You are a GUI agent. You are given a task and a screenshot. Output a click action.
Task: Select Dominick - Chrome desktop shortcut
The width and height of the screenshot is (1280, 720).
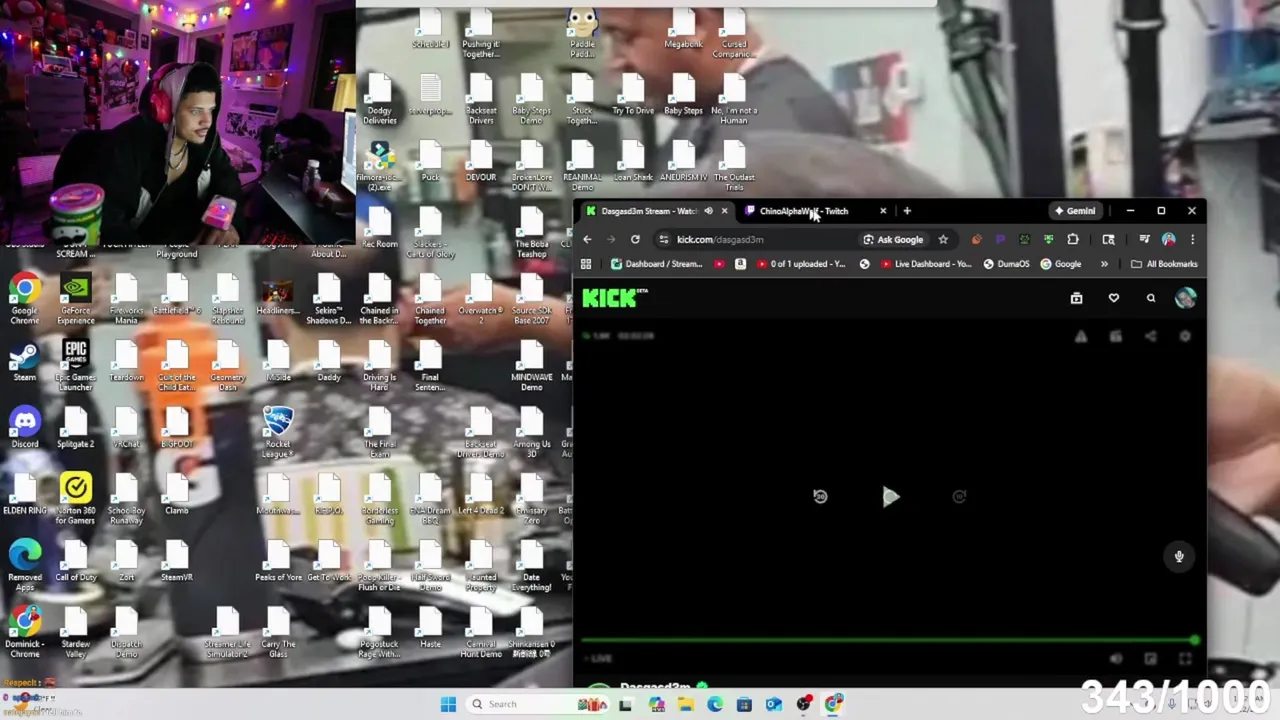pos(25,632)
